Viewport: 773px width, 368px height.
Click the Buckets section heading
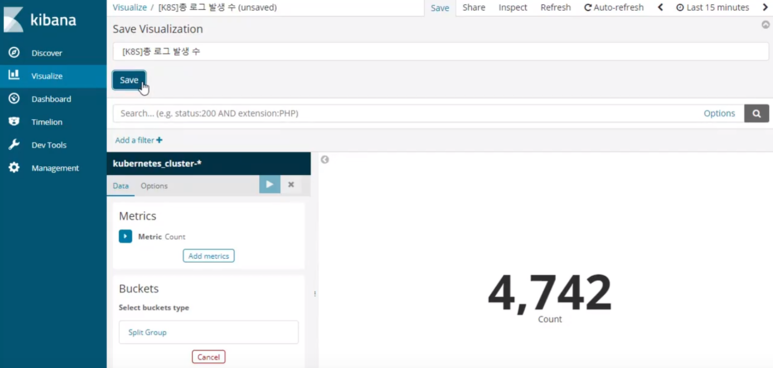tap(139, 289)
